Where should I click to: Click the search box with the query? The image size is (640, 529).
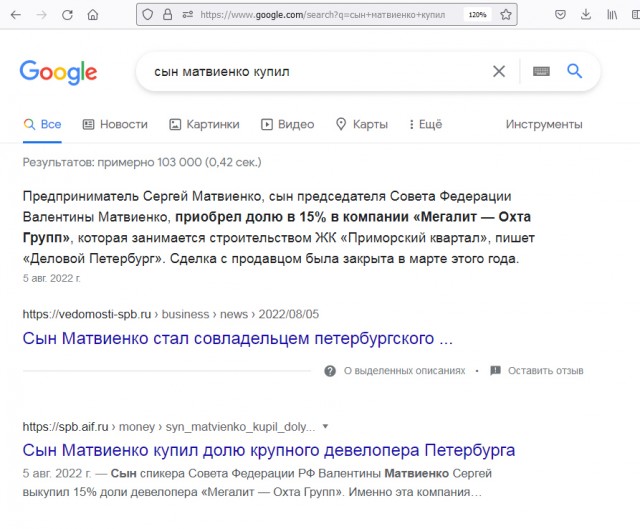tap(318, 72)
